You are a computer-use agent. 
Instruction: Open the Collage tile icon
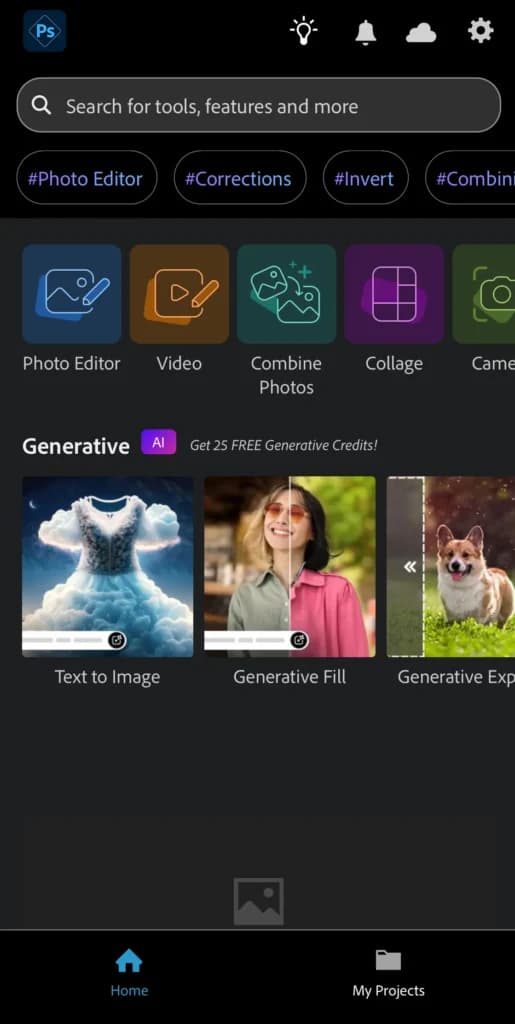pos(394,294)
